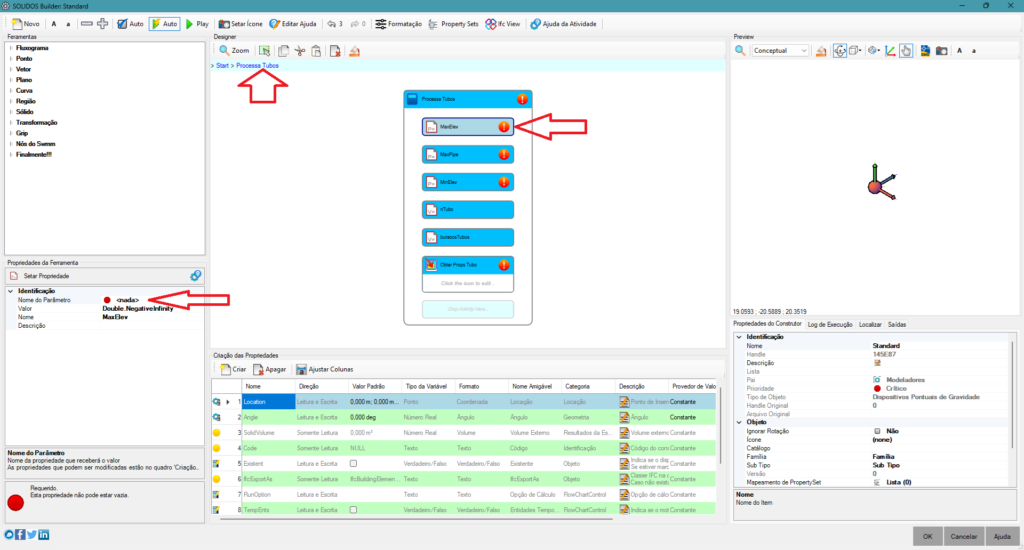This screenshot has height=550, width=1024.
Task: Select the MaxElev node in the flowchart
Action: (x=468, y=127)
